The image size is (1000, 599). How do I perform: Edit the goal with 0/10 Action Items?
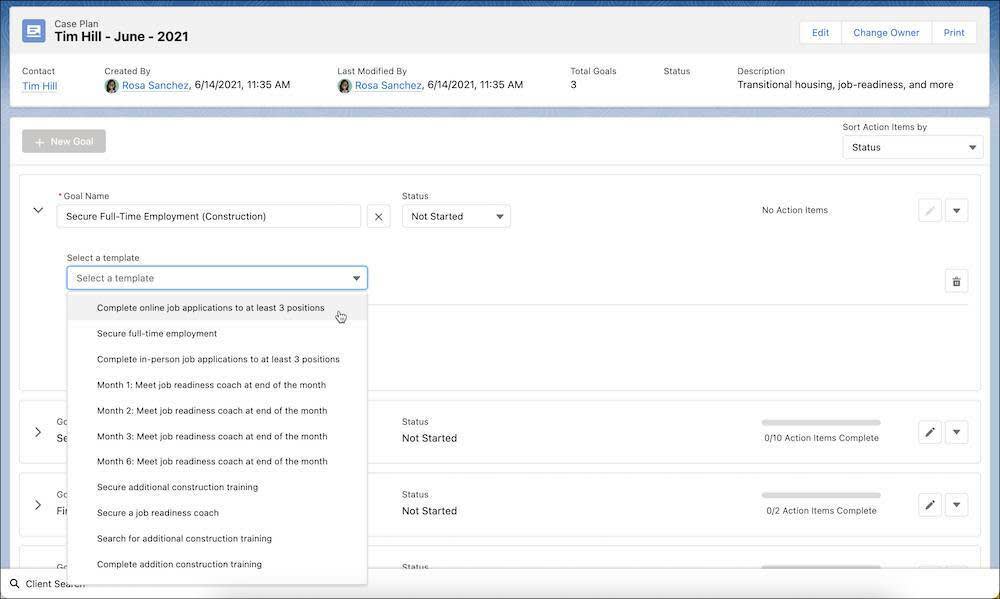pyautogui.click(x=930, y=433)
